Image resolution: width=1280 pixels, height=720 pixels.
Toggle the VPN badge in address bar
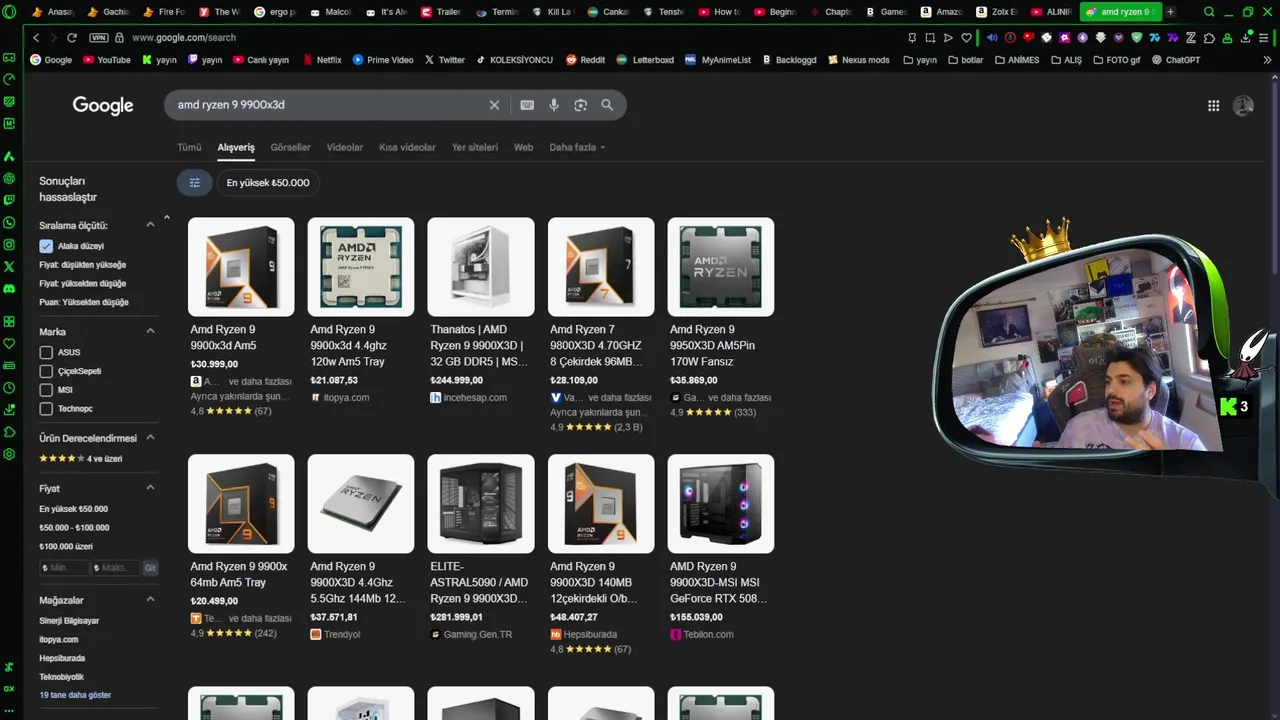click(x=98, y=37)
